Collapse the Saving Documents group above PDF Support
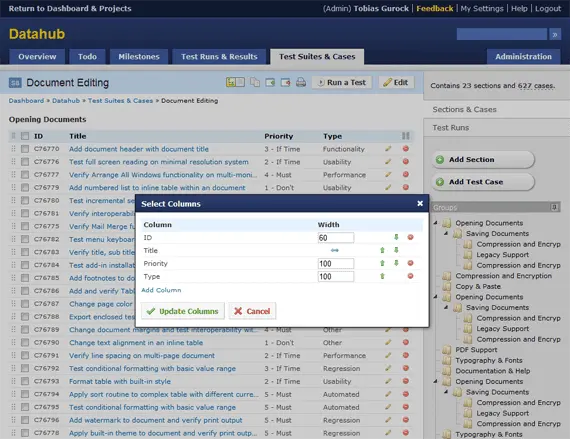The height and width of the screenshot is (439, 570). tap(446, 307)
